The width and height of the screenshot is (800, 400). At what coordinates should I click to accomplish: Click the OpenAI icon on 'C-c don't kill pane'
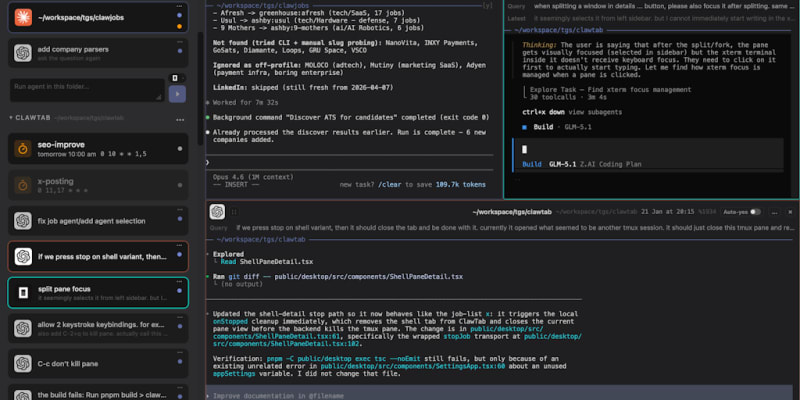pyautogui.click(x=24, y=362)
